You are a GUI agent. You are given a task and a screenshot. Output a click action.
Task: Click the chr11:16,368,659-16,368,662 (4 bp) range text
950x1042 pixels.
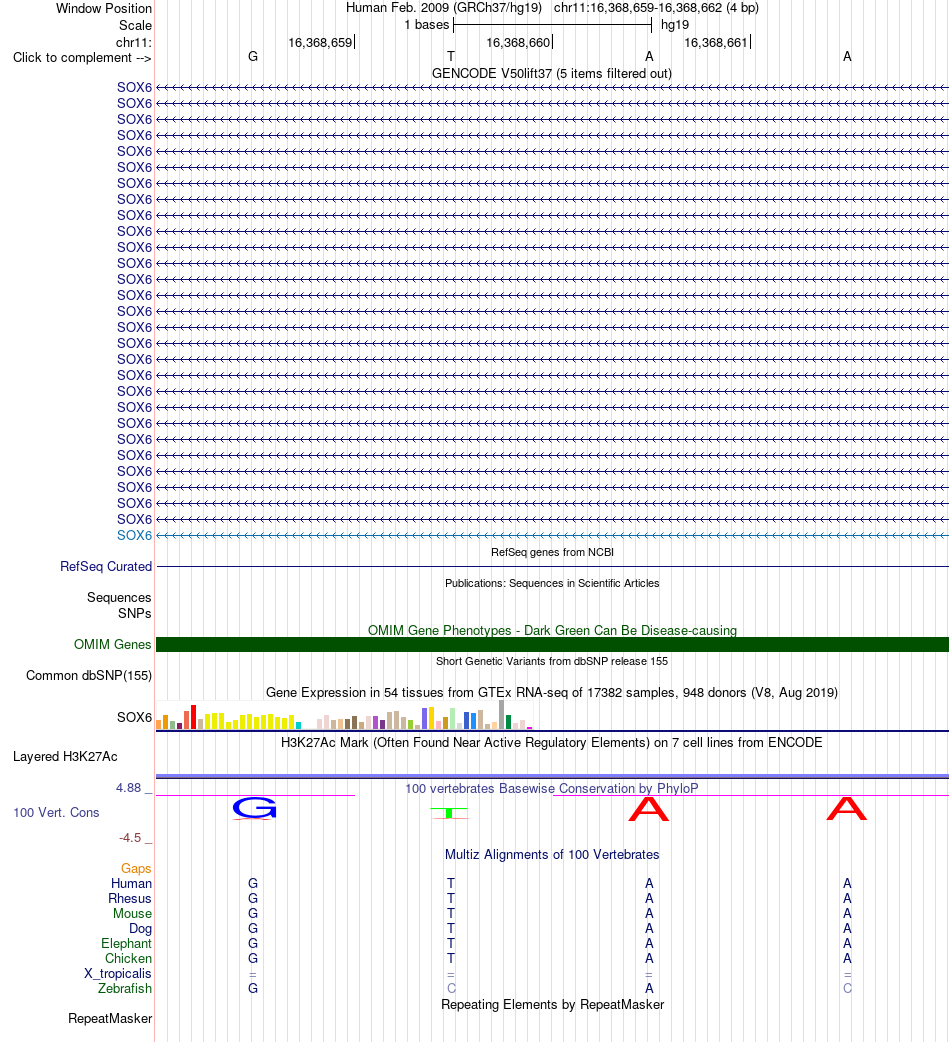pos(656,8)
